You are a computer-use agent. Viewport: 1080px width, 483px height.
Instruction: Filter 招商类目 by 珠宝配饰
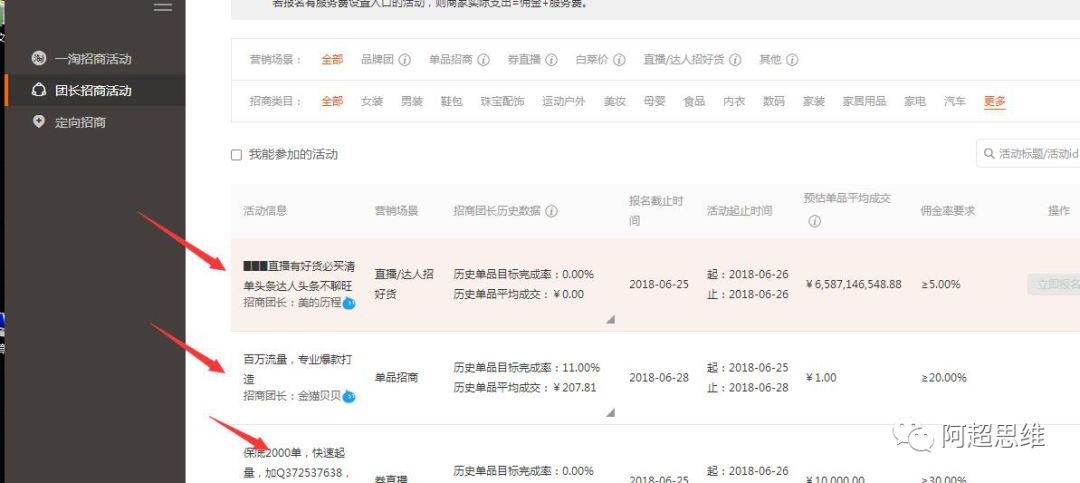coord(503,101)
